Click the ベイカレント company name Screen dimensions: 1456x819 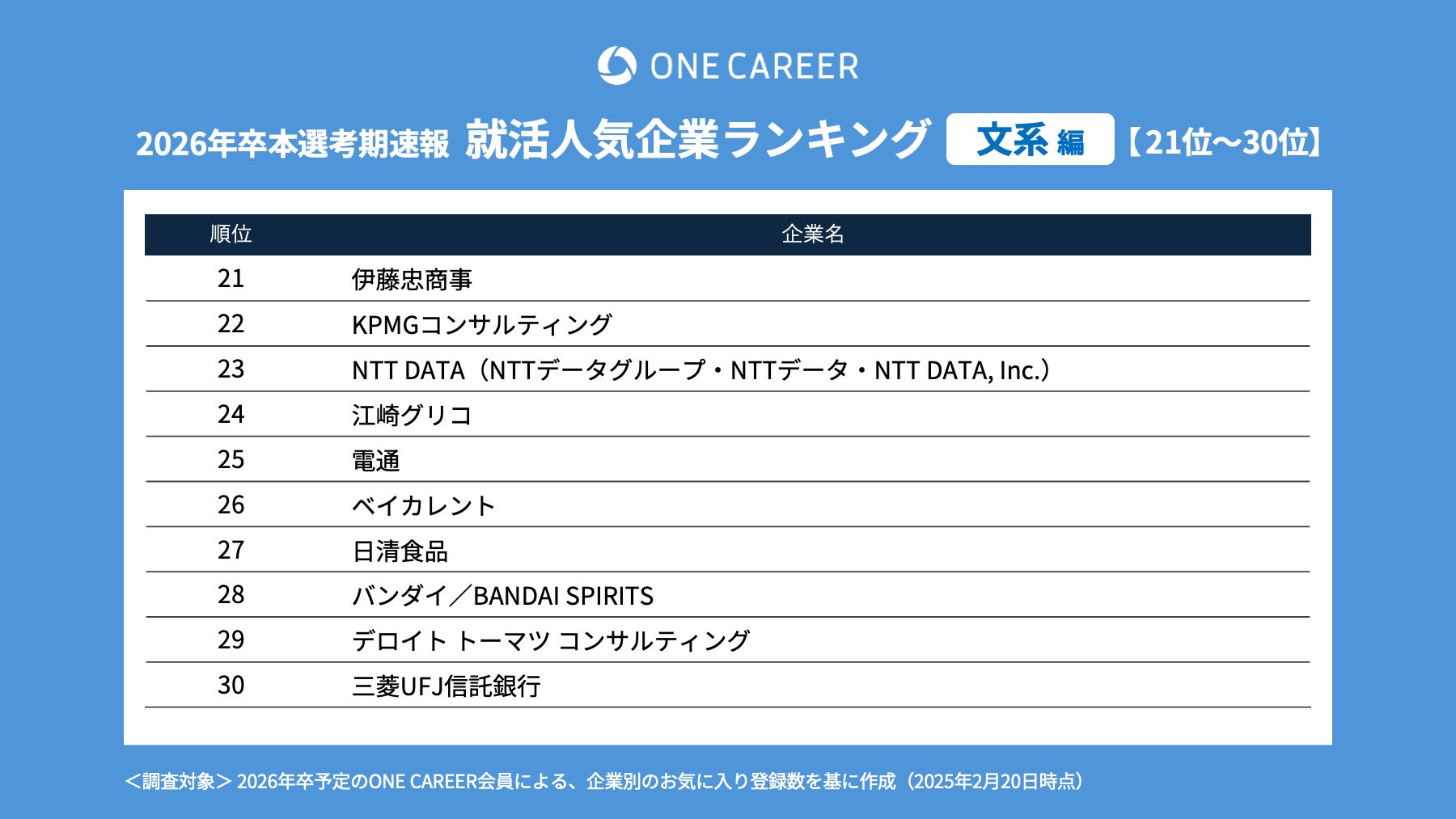point(423,505)
